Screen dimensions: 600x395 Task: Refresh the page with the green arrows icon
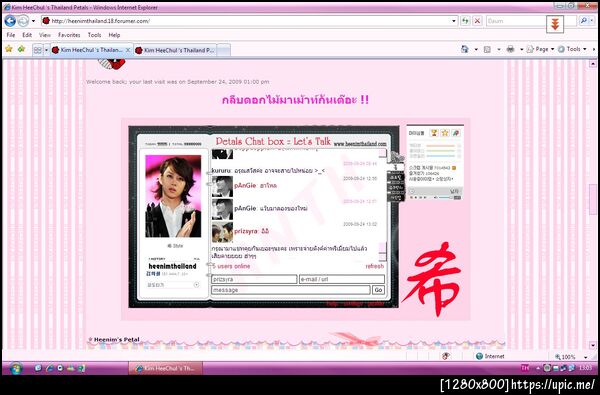(465, 21)
